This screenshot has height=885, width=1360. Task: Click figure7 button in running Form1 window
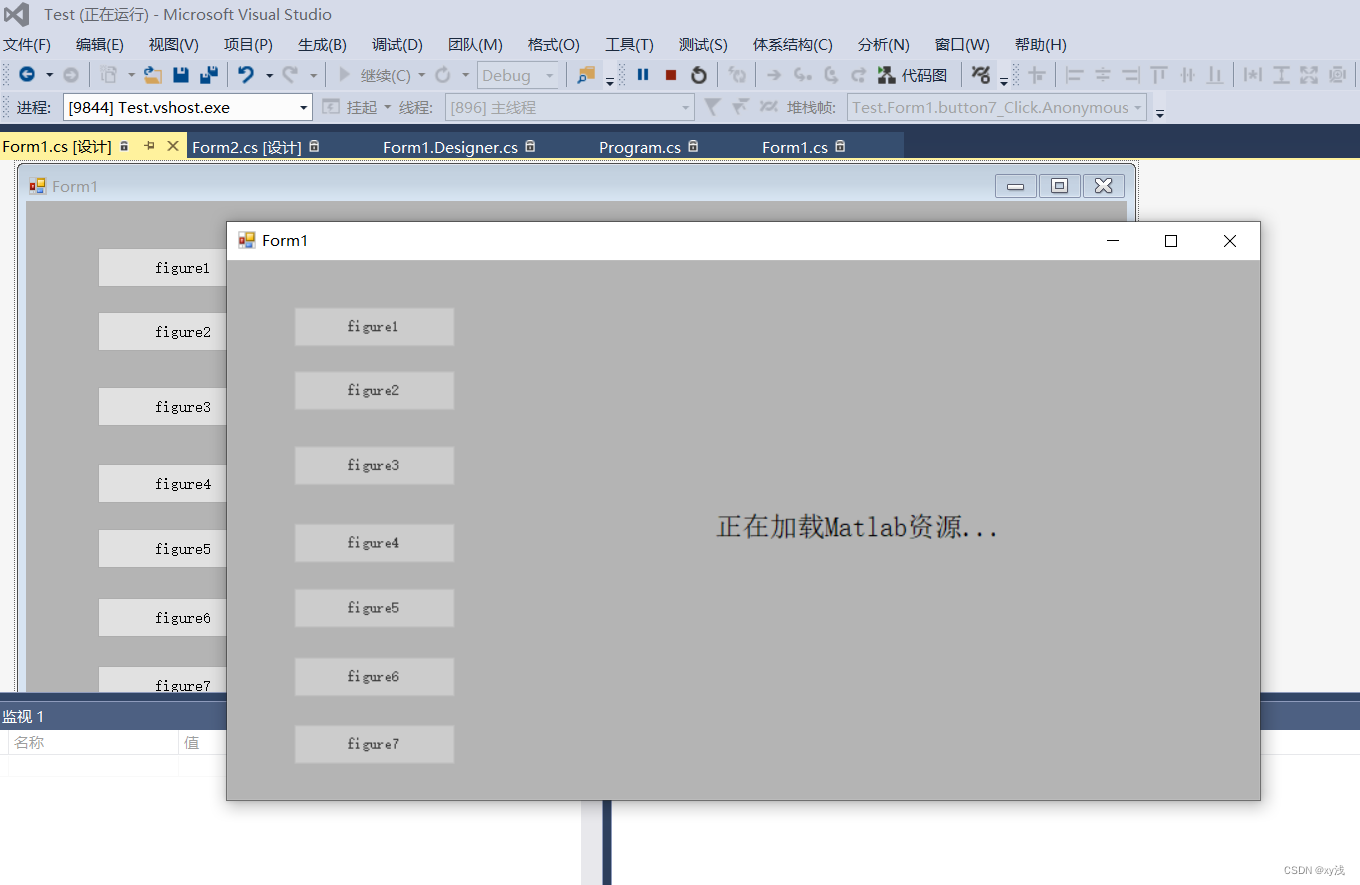(374, 744)
